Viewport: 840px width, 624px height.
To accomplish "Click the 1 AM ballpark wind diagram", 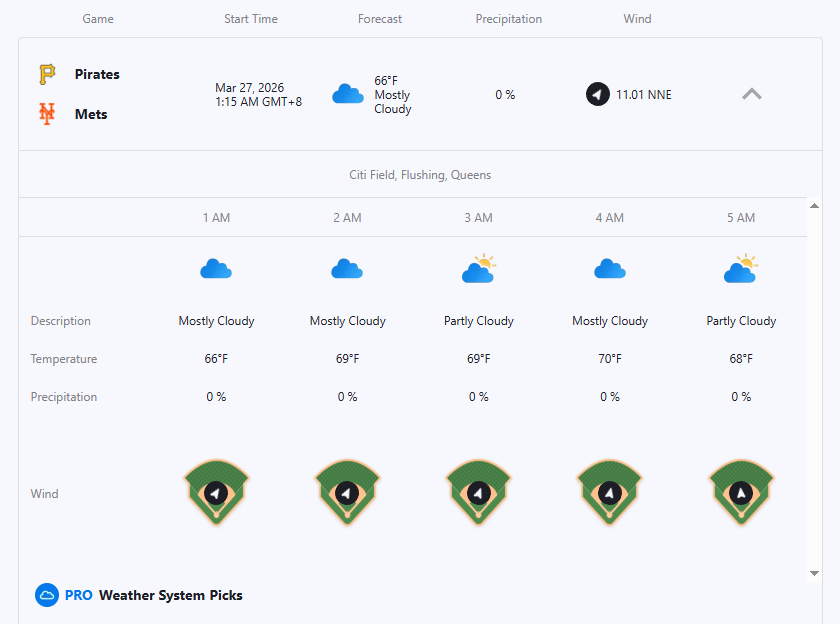I will 216,492.
